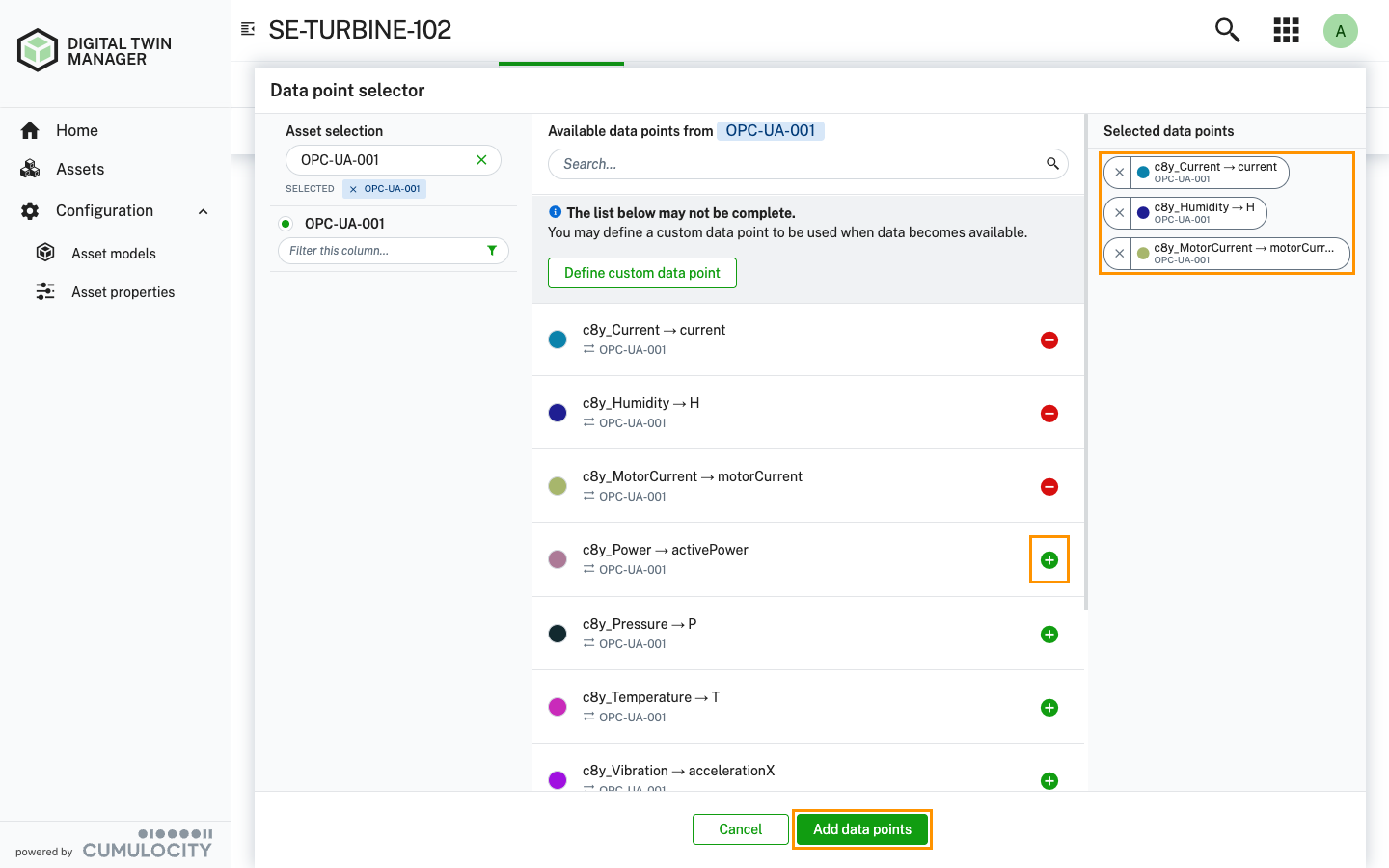Add c8y_Power using its green plus icon
This screenshot has width=1389, height=868.
[x=1049, y=559]
